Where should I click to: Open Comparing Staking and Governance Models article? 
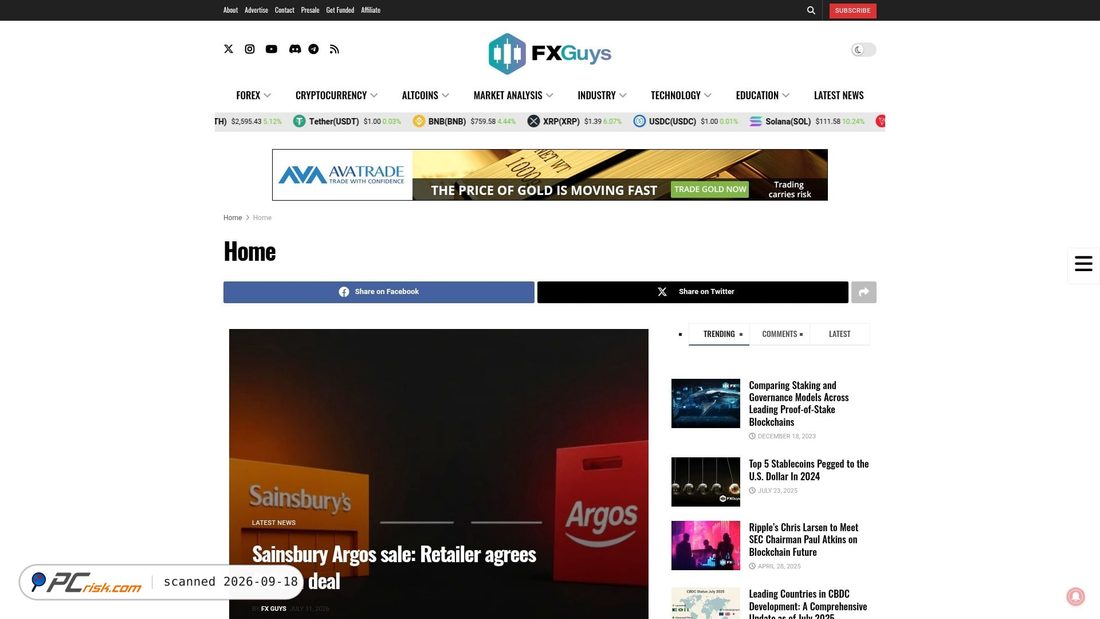[x=798, y=404]
